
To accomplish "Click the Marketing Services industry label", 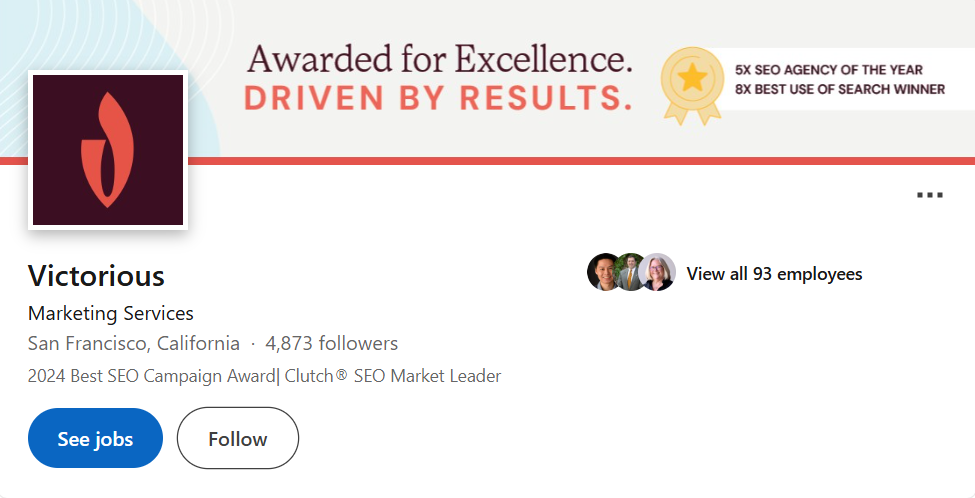I will click(111, 313).
